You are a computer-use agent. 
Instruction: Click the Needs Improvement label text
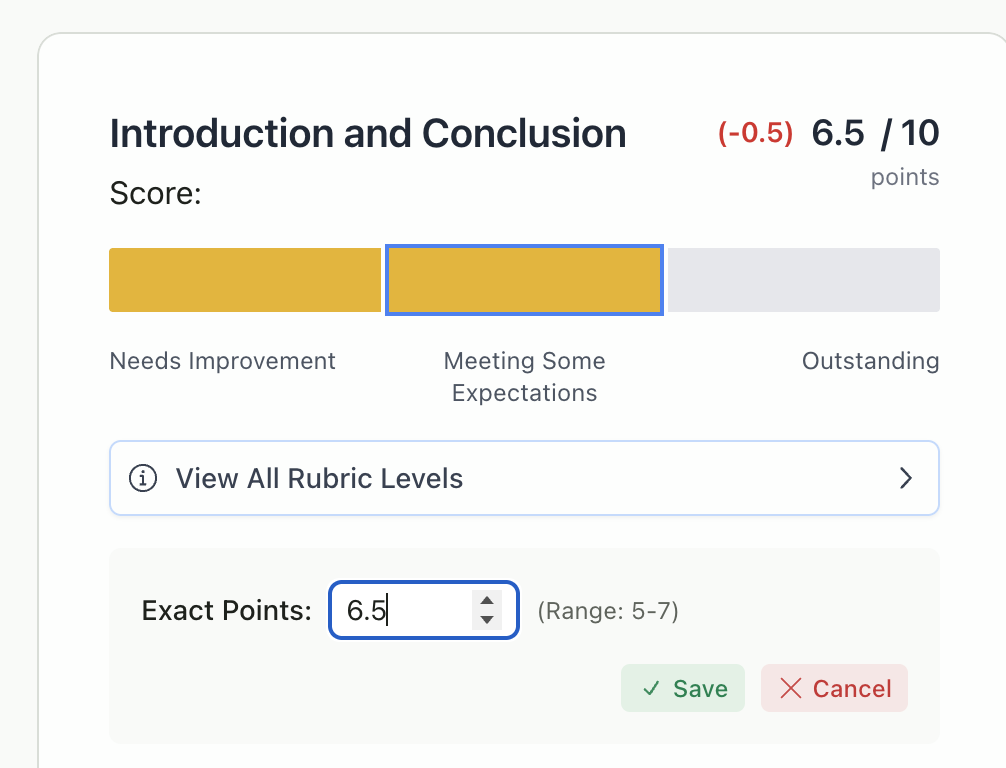(x=222, y=361)
